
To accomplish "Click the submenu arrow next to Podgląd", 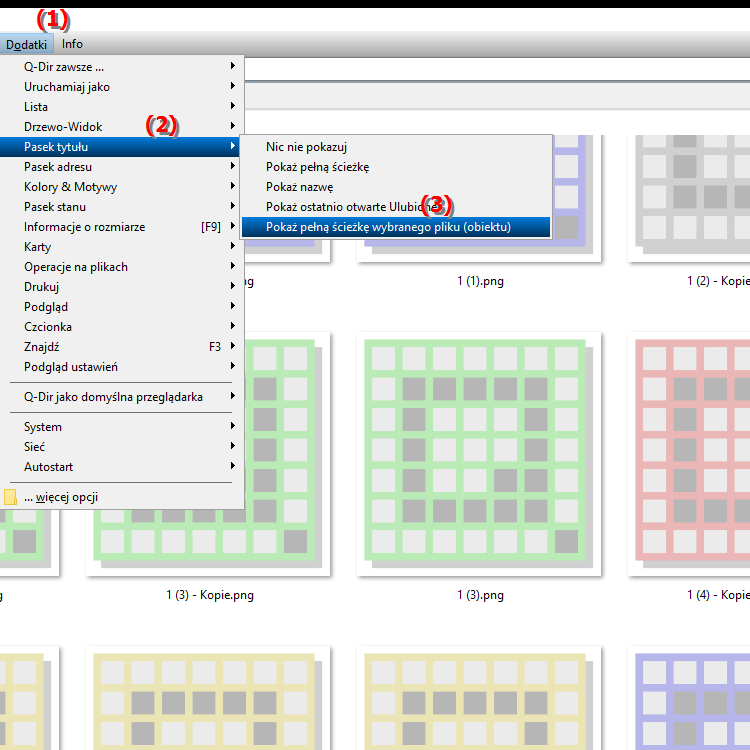I will point(232,306).
